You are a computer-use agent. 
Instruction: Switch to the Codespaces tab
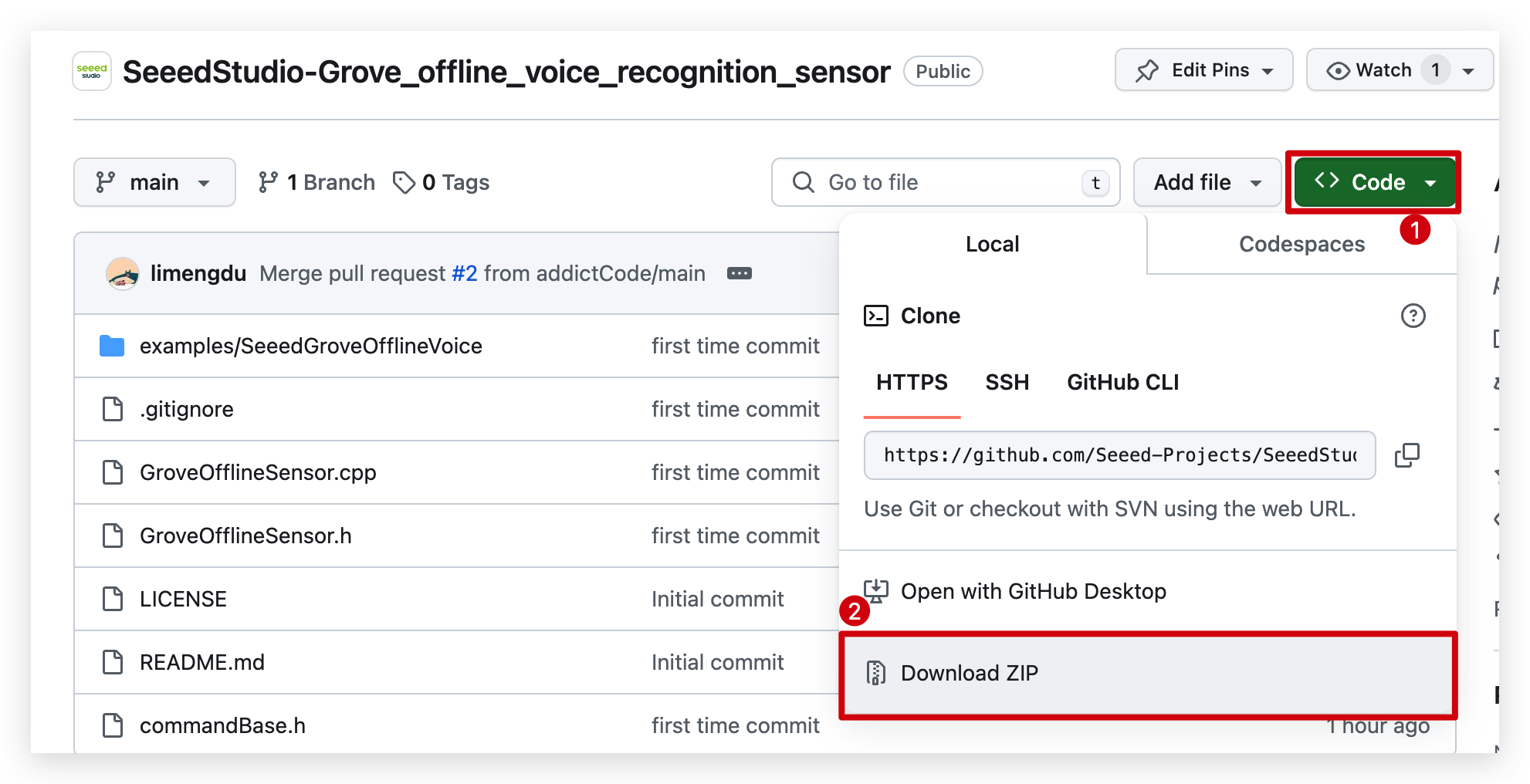pyautogui.click(x=1302, y=244)
